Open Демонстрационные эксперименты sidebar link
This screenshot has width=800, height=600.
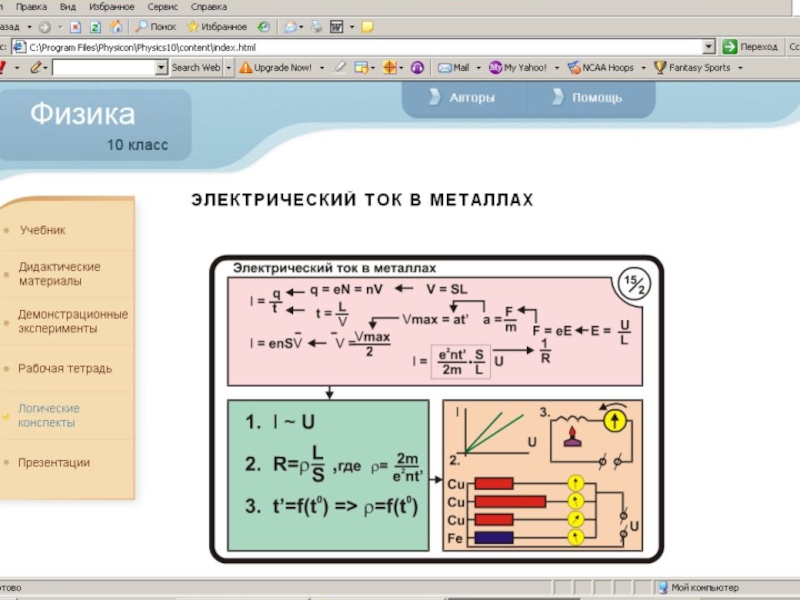pyautogui.click(x=73, y=321)
